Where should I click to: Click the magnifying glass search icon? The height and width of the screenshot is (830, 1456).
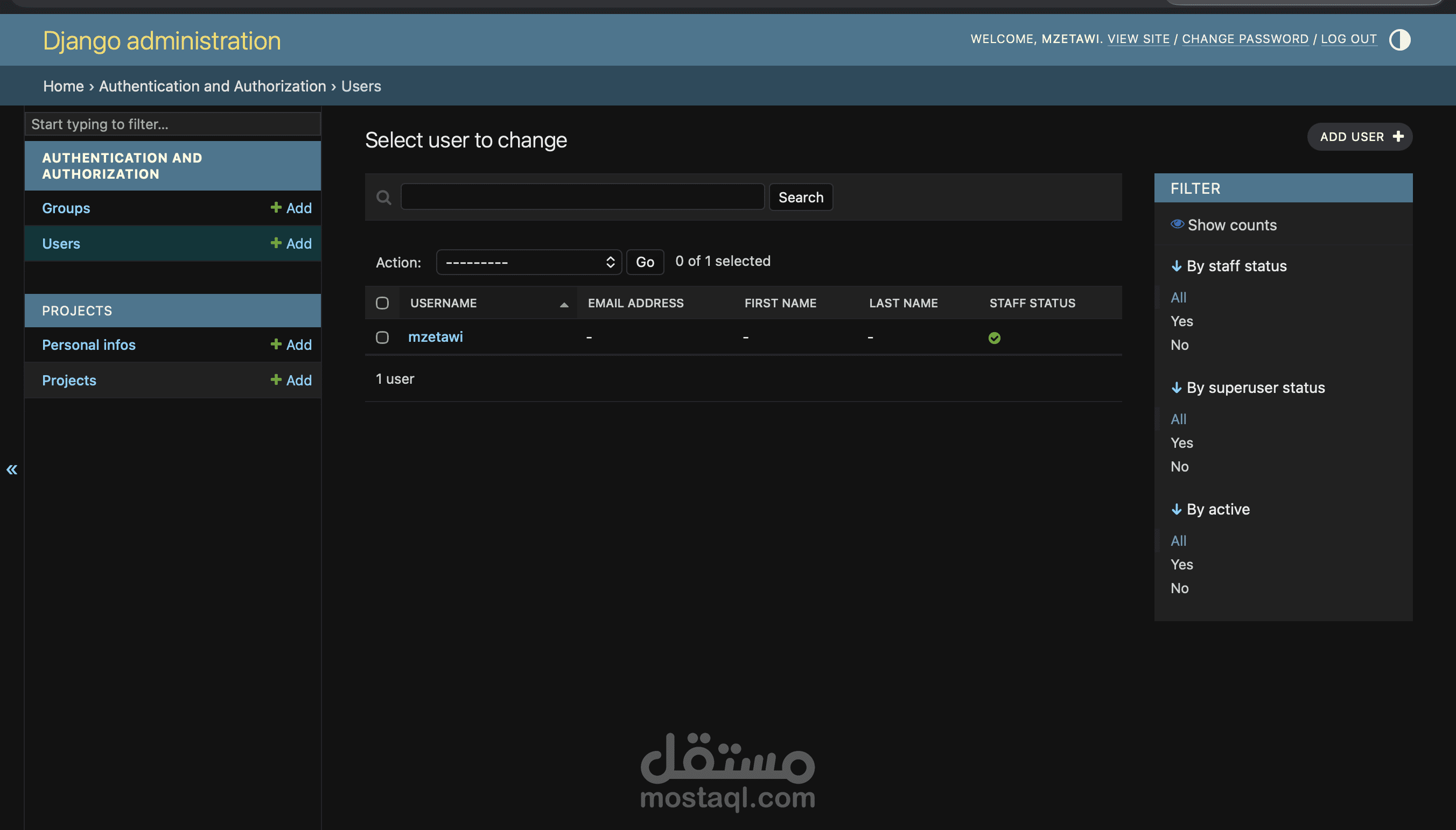pyautogui.click(x=384, y=198)
